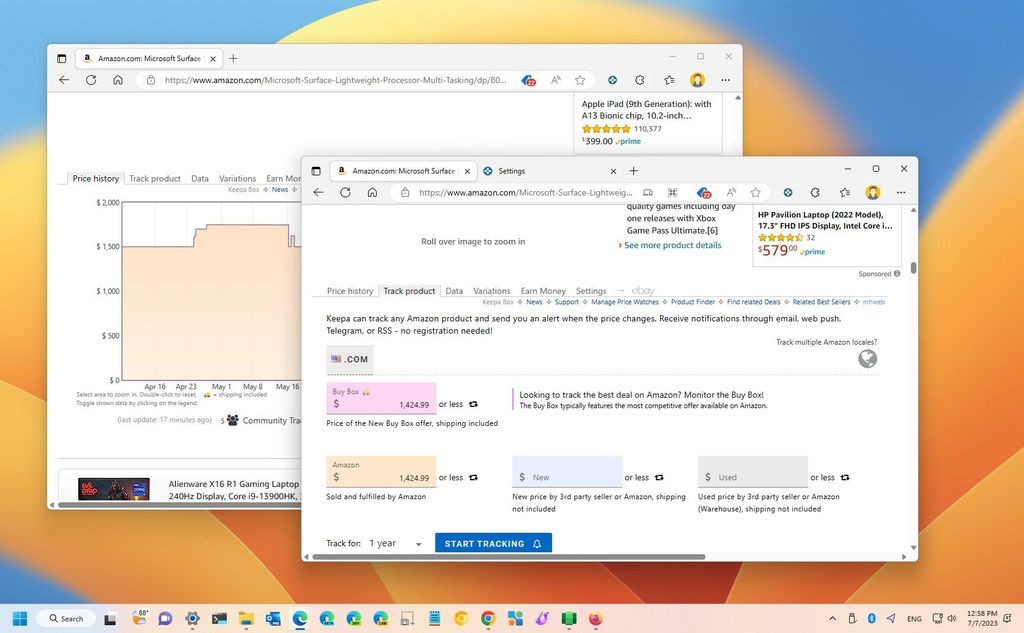1024x633 pixels.
Task: Open HP Pavilion Laptop sponsored product link
Action: point(824,220)
